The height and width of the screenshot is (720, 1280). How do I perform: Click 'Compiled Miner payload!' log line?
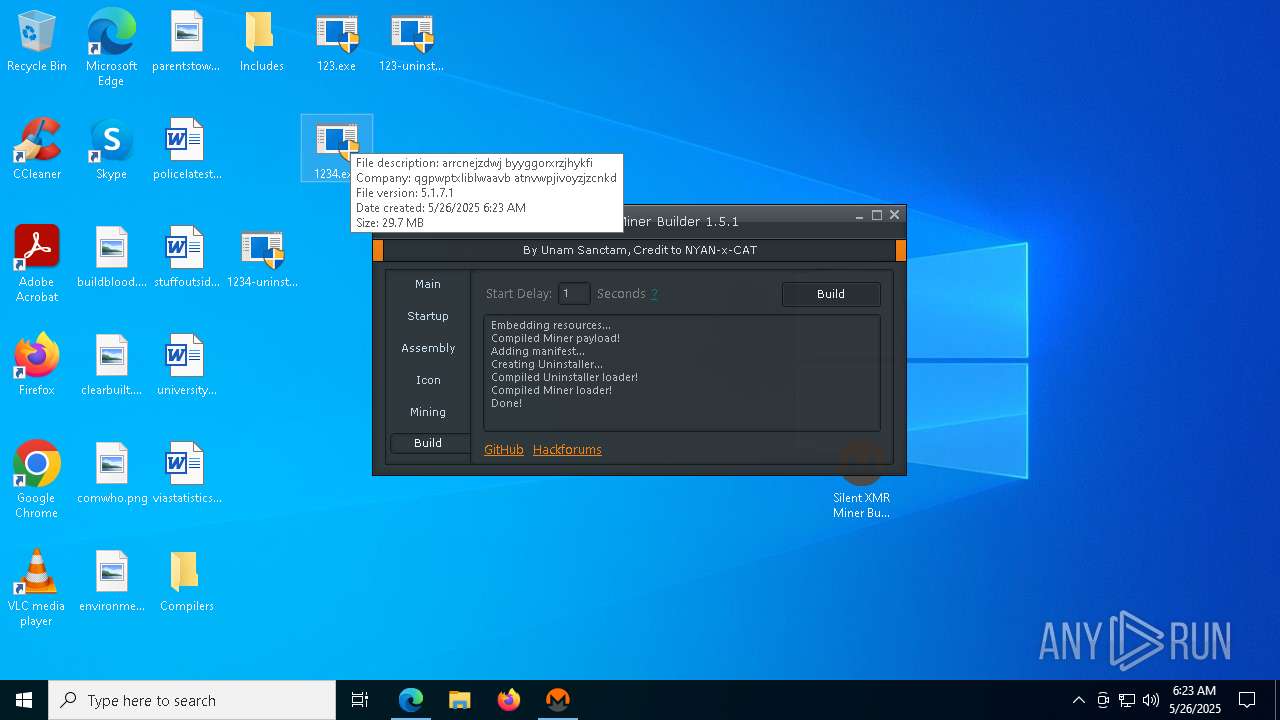(x=555, y=338)
